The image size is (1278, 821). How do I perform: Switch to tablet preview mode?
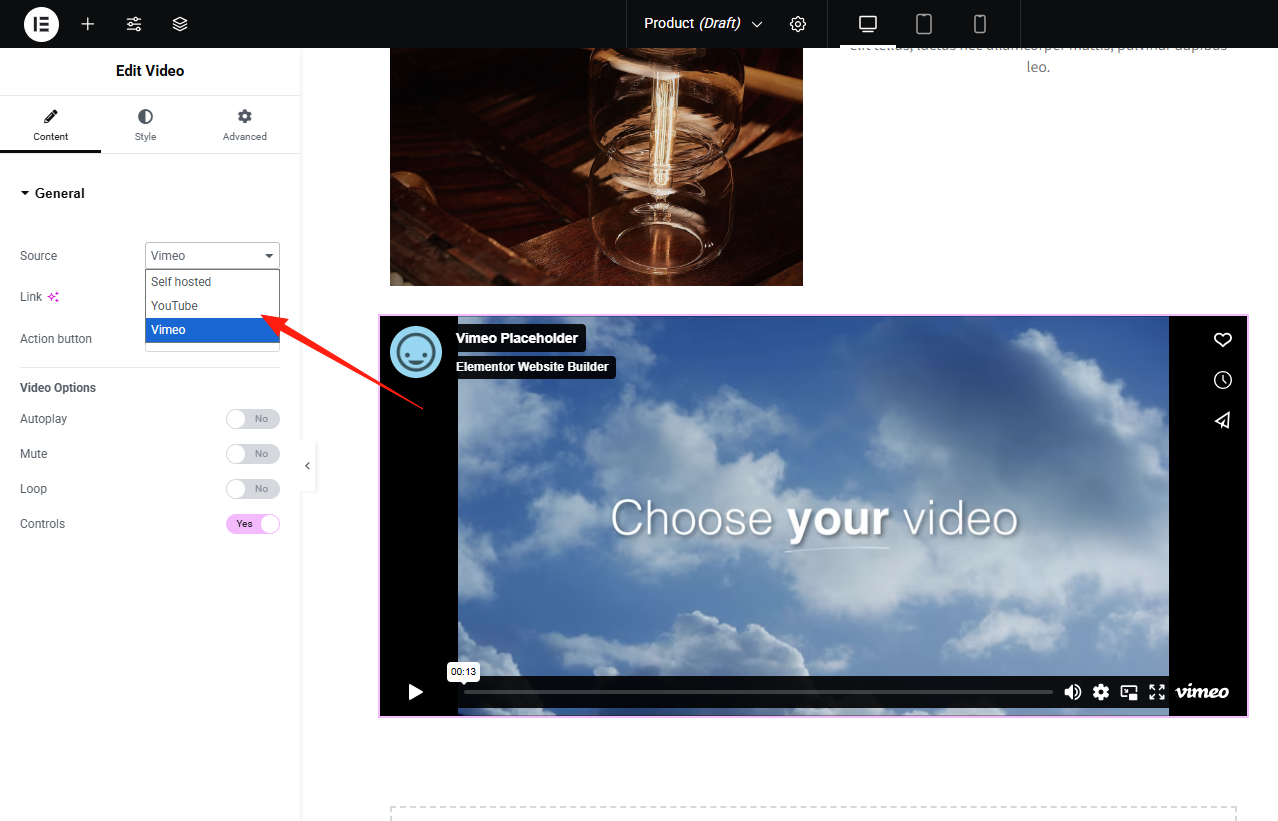tap(924, 24)
